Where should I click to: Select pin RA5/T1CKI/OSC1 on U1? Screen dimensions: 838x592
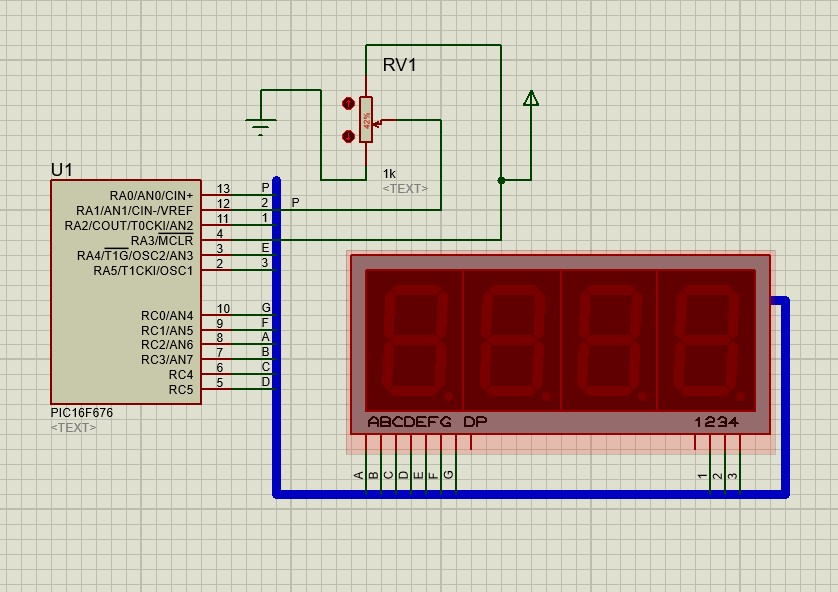(143, 270)
